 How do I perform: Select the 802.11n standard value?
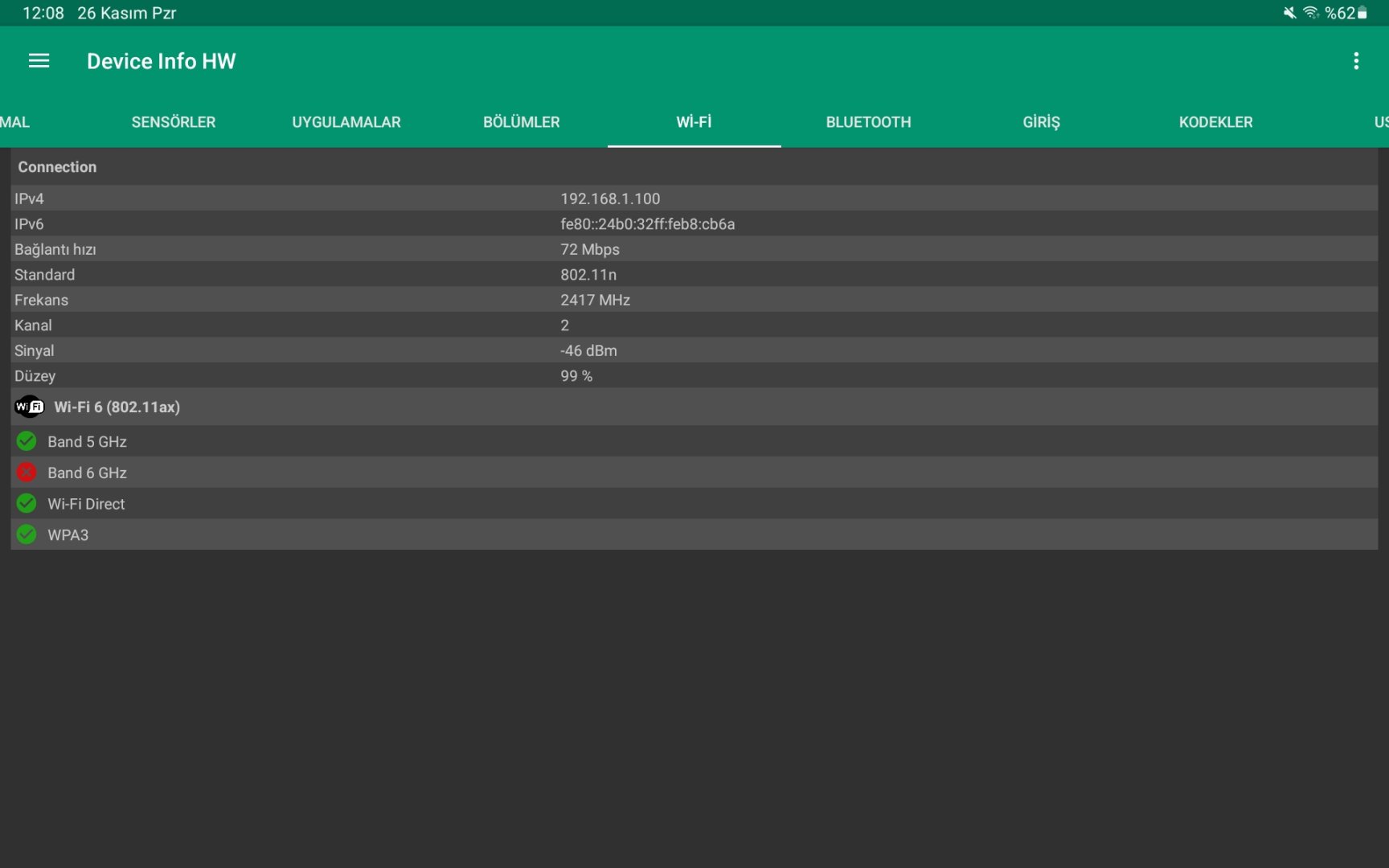[x=588, y=275]
